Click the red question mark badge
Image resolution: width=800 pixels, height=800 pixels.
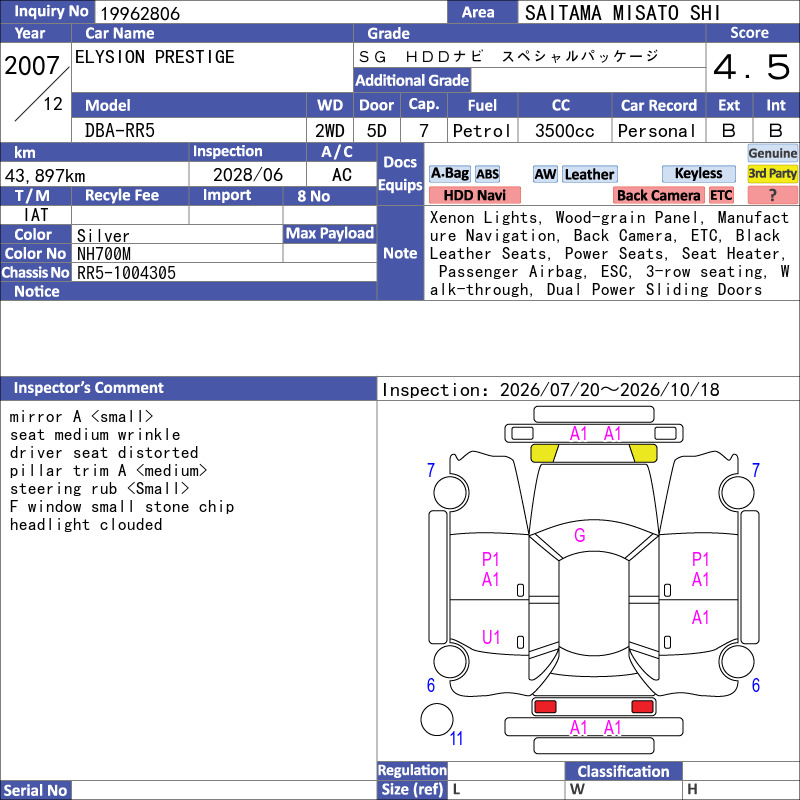point(772,195)
